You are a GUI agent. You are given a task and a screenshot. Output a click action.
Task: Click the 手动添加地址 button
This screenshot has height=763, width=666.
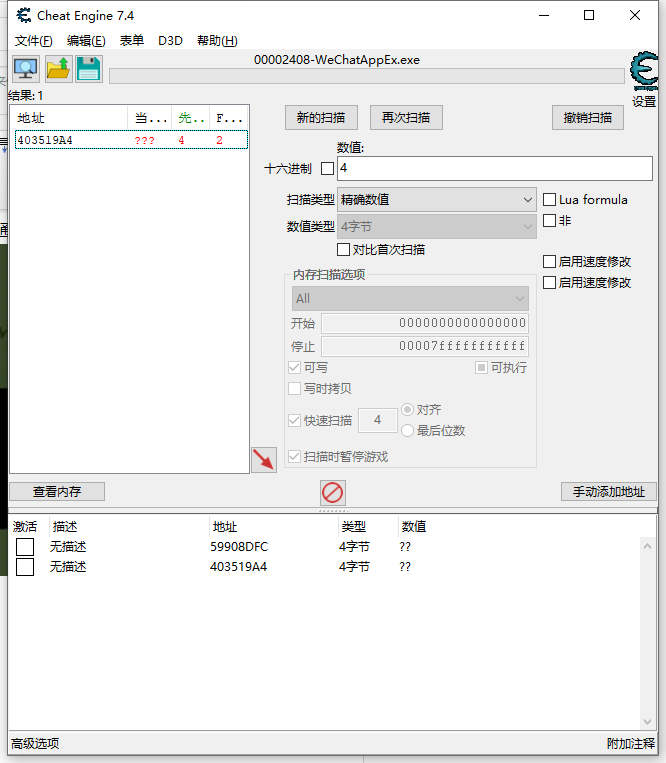609,491
